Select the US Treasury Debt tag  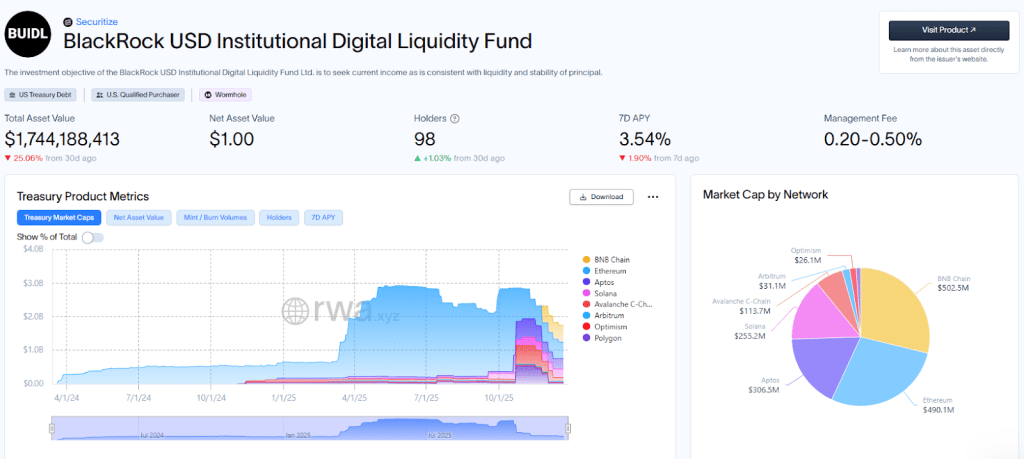(41, 95)
